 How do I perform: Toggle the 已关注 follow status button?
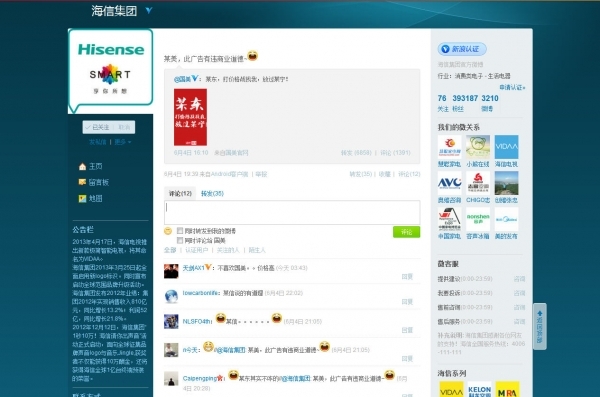tap(99, 127)
